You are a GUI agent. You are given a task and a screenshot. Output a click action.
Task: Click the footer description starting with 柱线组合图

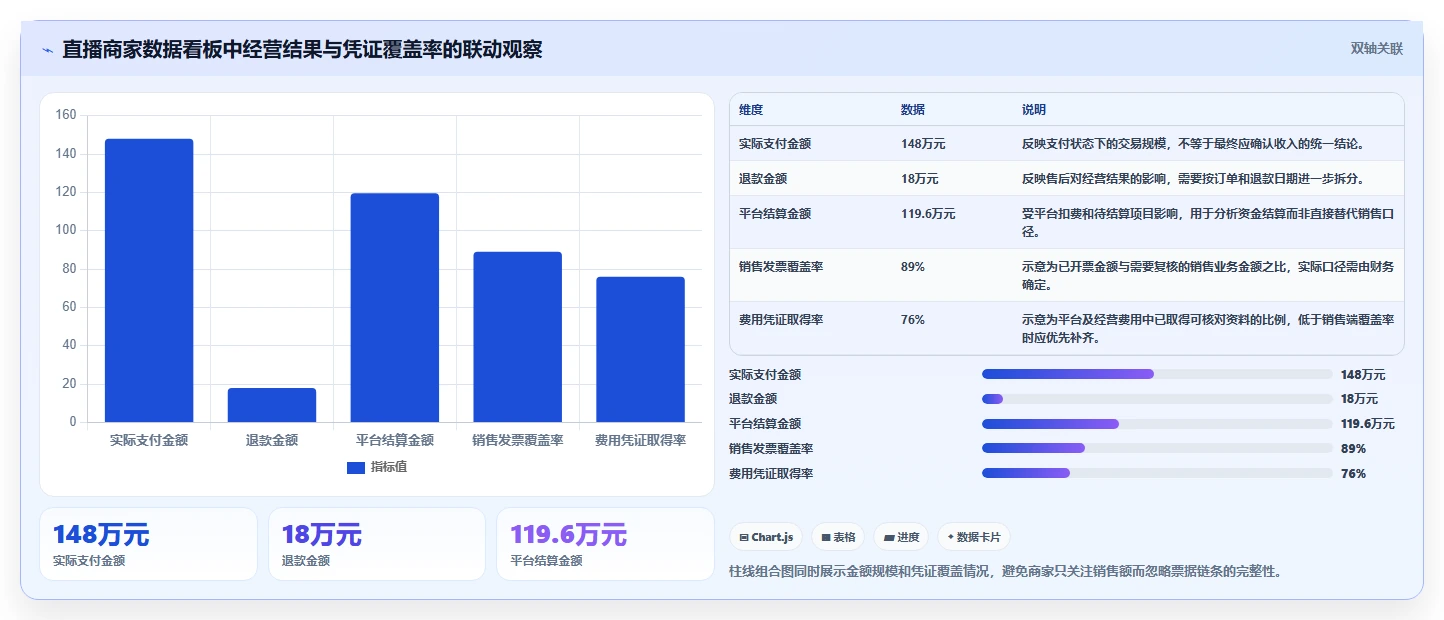(1006, 572)
